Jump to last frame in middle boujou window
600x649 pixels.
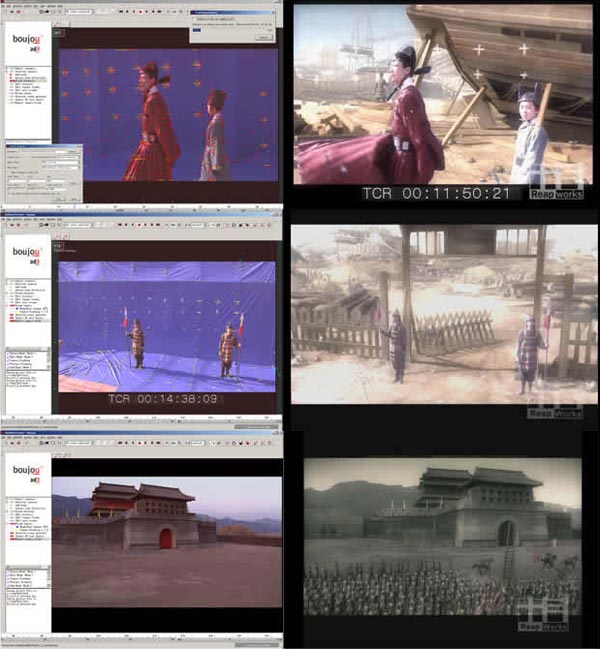pos(158,225)
